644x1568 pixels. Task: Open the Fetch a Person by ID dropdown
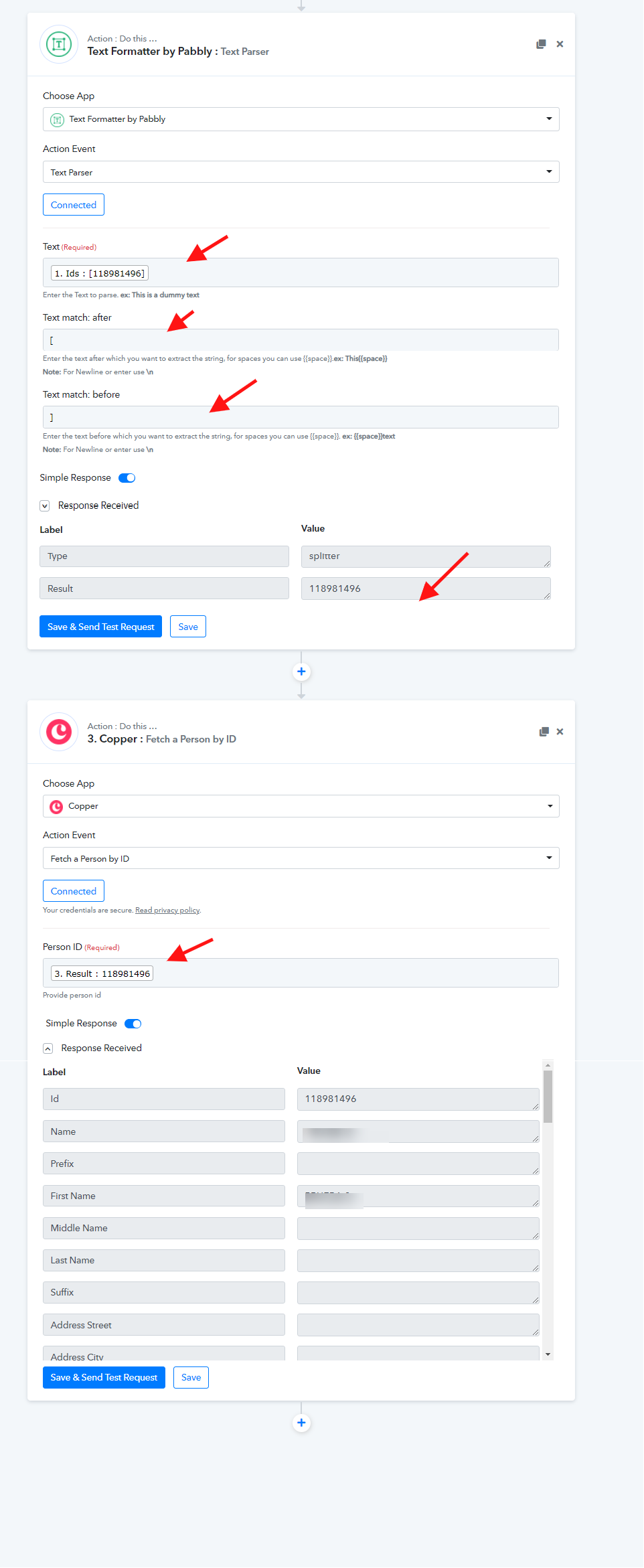tap(301, 858)
